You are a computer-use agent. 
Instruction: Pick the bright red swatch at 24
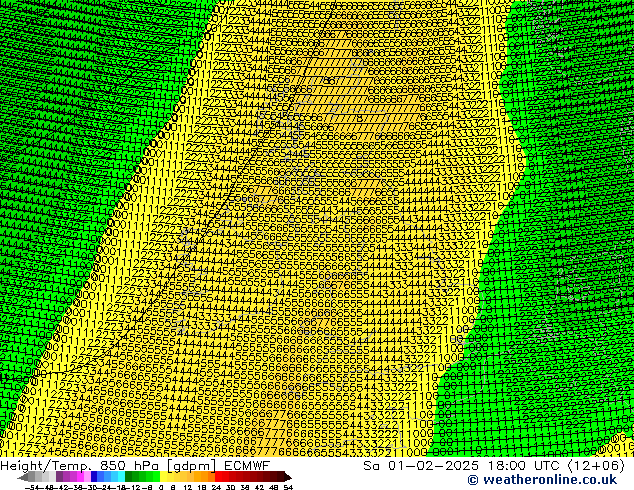(218, 477)
